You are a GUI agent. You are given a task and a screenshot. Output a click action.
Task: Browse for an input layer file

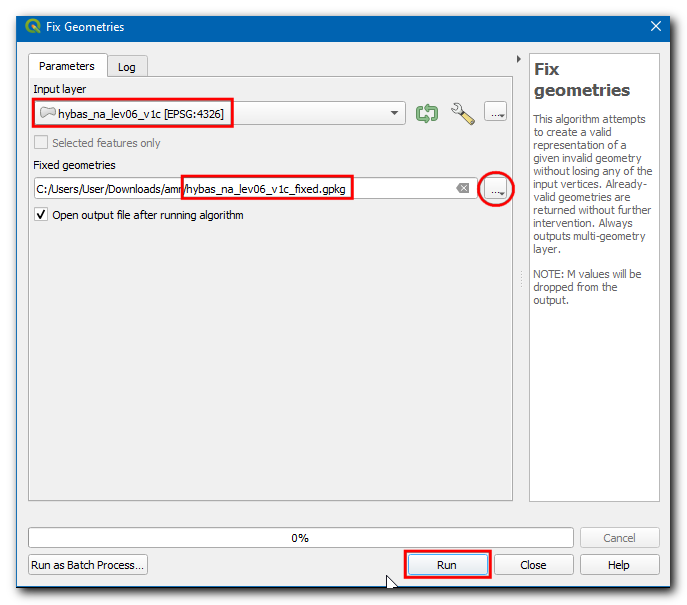[496, 112]
